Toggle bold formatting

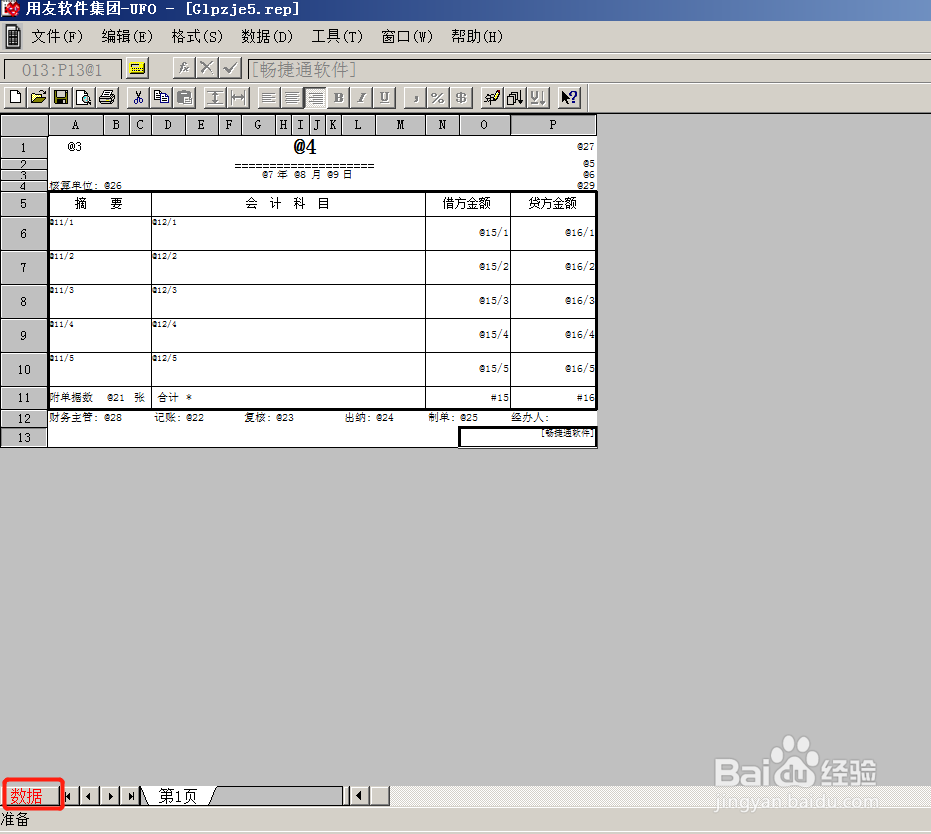[338, 97]
